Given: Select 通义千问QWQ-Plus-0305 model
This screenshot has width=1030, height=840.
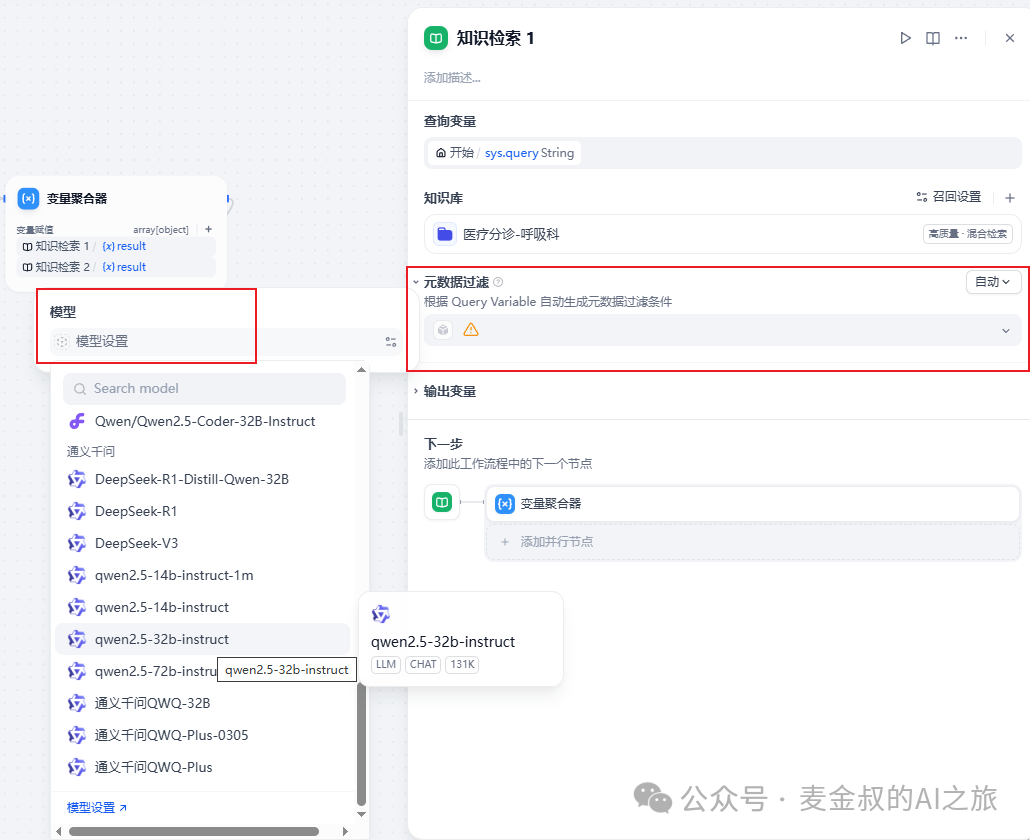Looking at the screenshot, I should coord(202,736).
